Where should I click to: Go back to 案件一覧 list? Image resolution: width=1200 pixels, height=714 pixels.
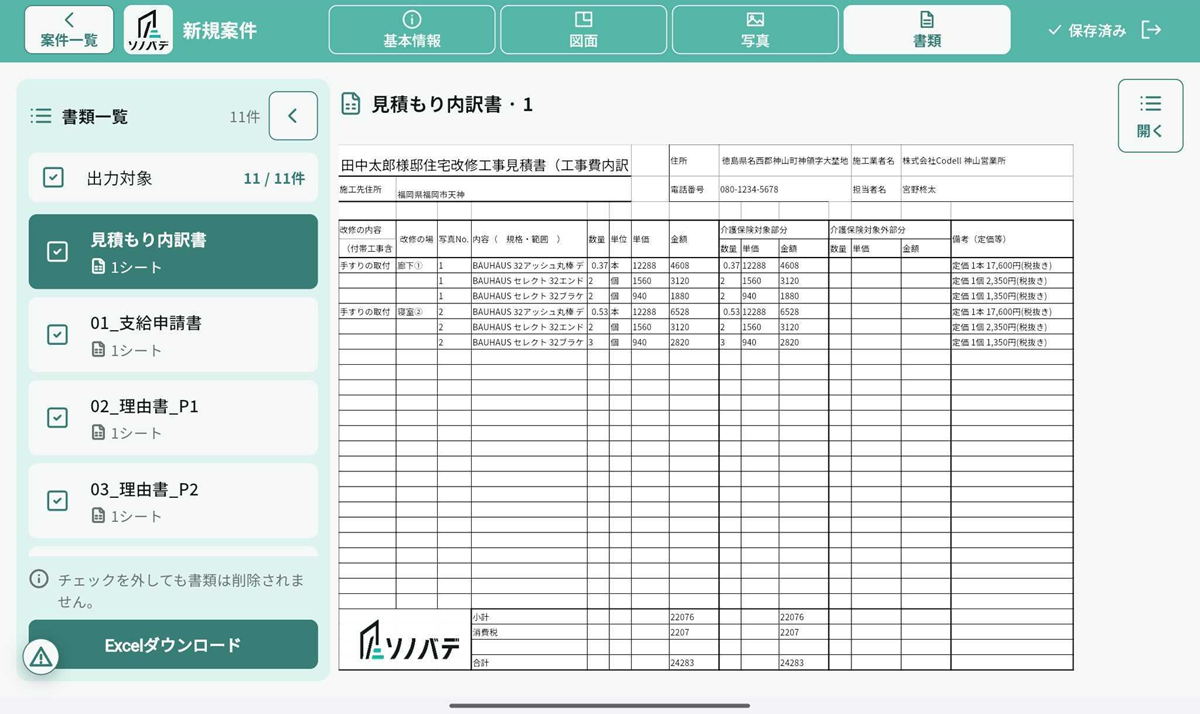[69, 30]
